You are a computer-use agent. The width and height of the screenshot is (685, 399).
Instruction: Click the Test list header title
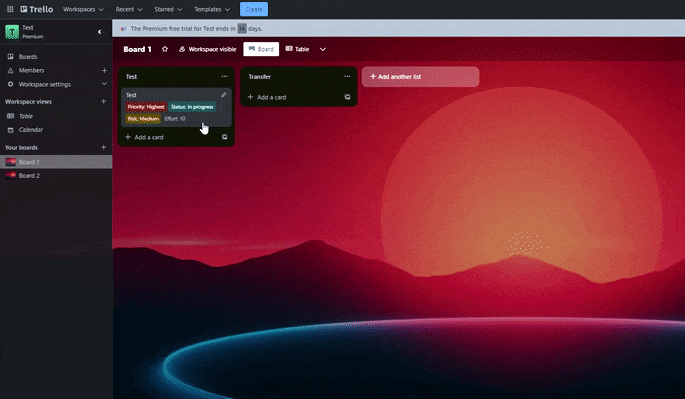[x=131, y=76]
